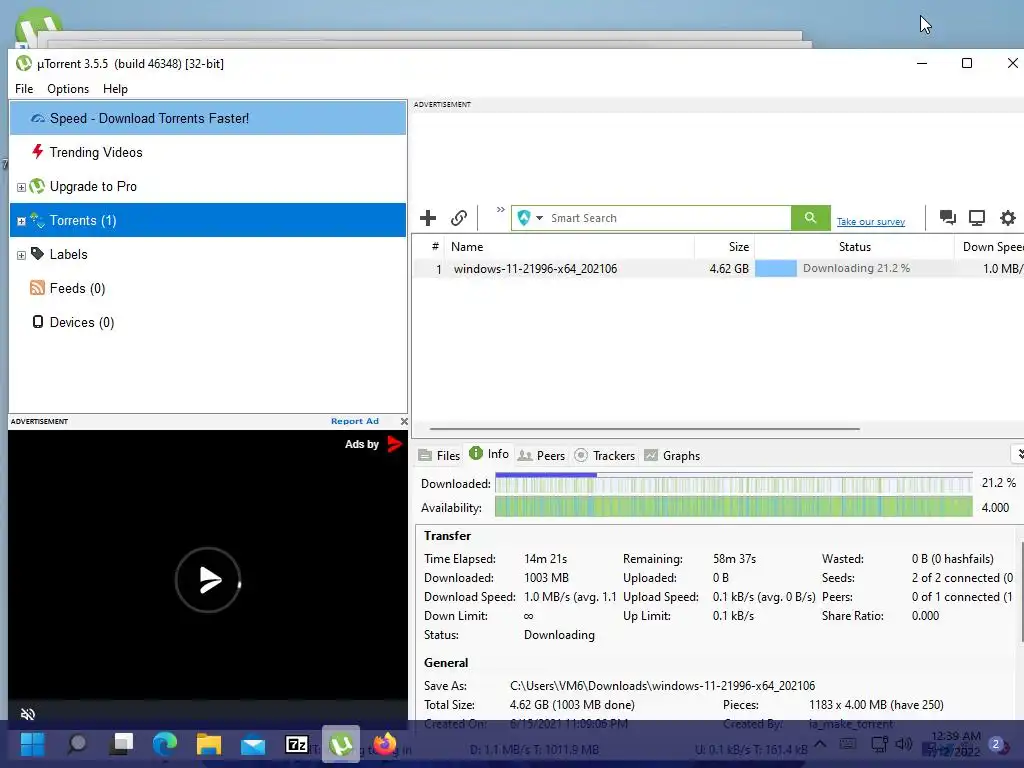This screenshot has width=1024, height=768.
Task: Click the Windows Start button on taskbar
Action: click(x=32, y=744)
